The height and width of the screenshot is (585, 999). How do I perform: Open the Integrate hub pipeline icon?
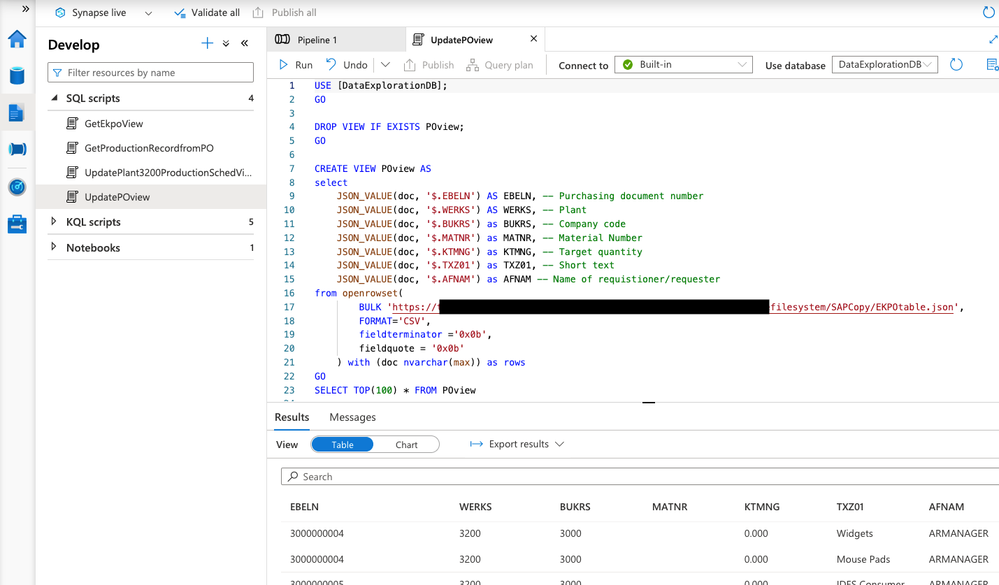[17, 150]
